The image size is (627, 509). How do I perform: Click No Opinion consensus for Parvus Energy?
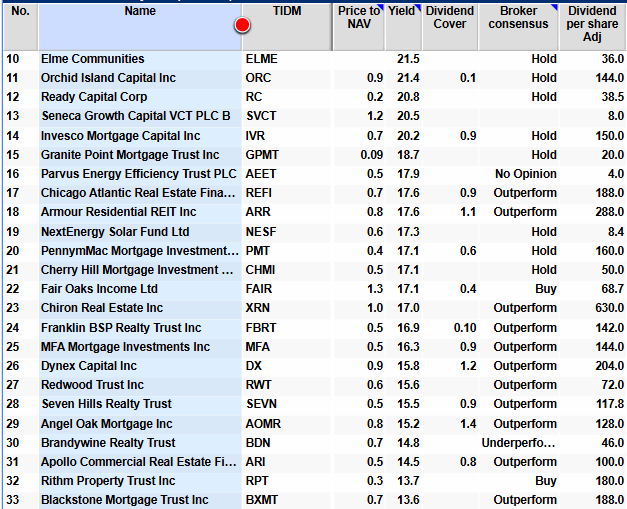(x=525, y=174)
